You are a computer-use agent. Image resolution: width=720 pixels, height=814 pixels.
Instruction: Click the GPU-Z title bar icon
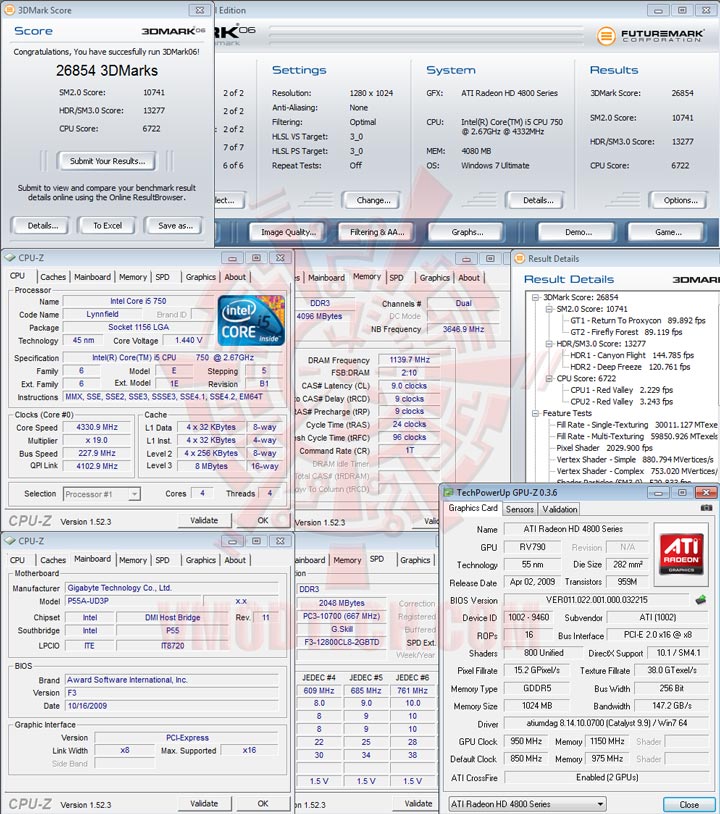click(448, 492)
